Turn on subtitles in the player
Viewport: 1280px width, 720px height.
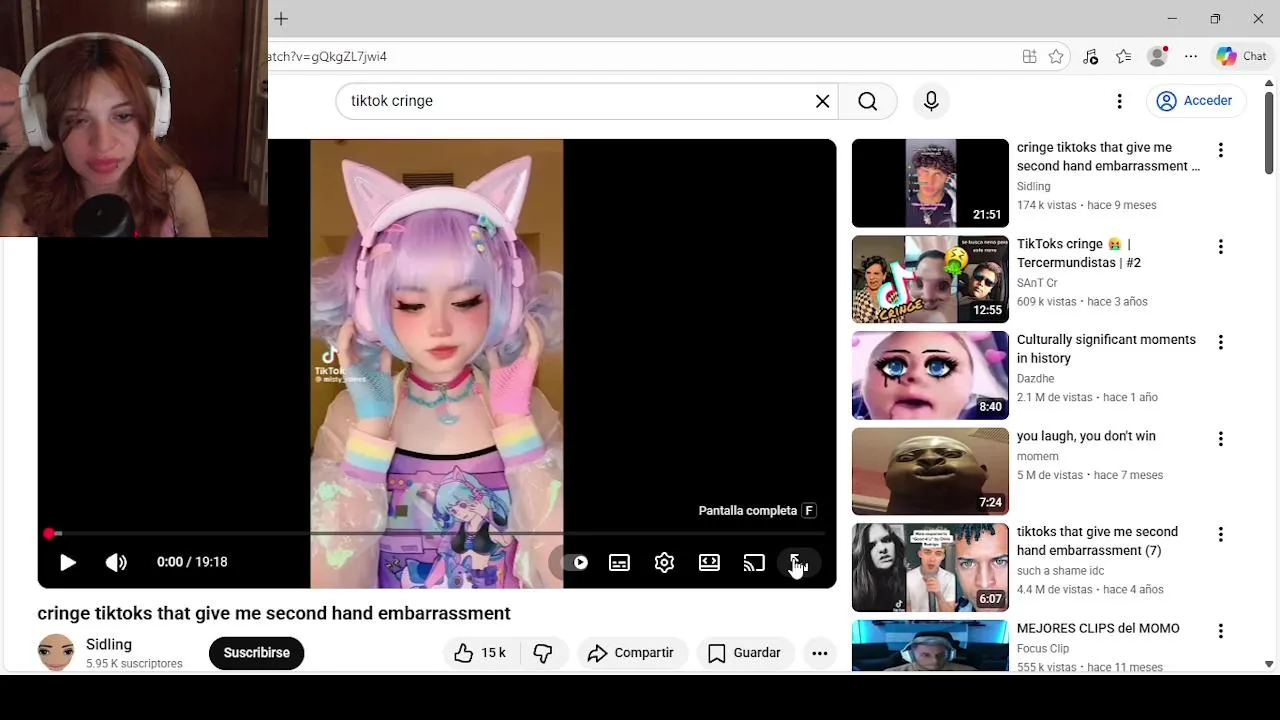pos(619,562)
